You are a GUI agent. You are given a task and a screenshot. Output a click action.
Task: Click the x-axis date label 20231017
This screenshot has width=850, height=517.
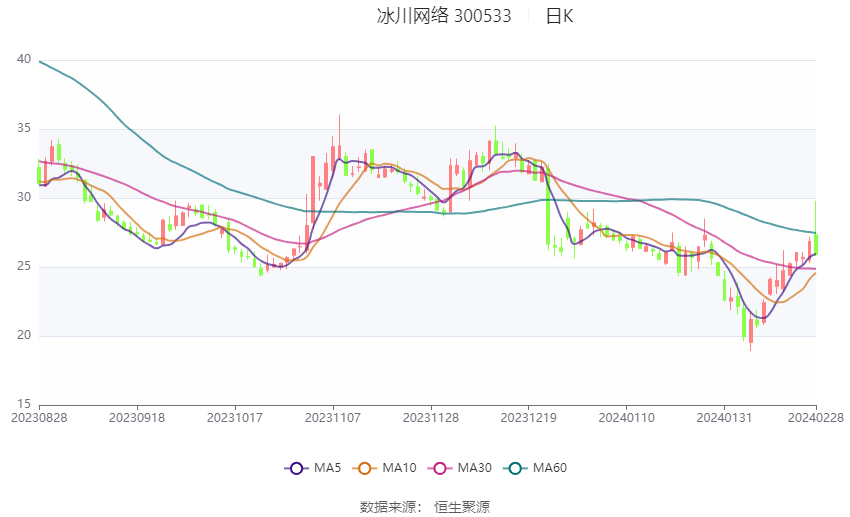235,418
